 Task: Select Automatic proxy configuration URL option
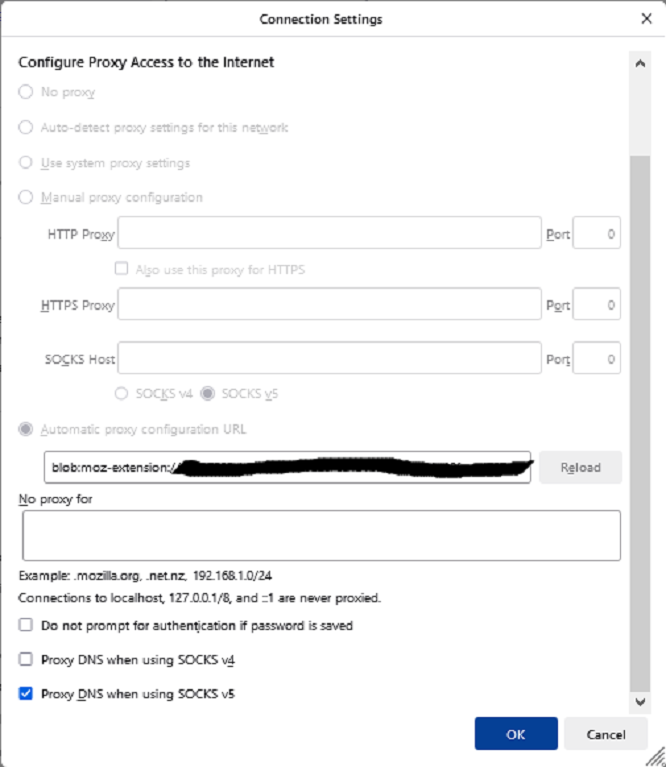[x=26, y=429]
